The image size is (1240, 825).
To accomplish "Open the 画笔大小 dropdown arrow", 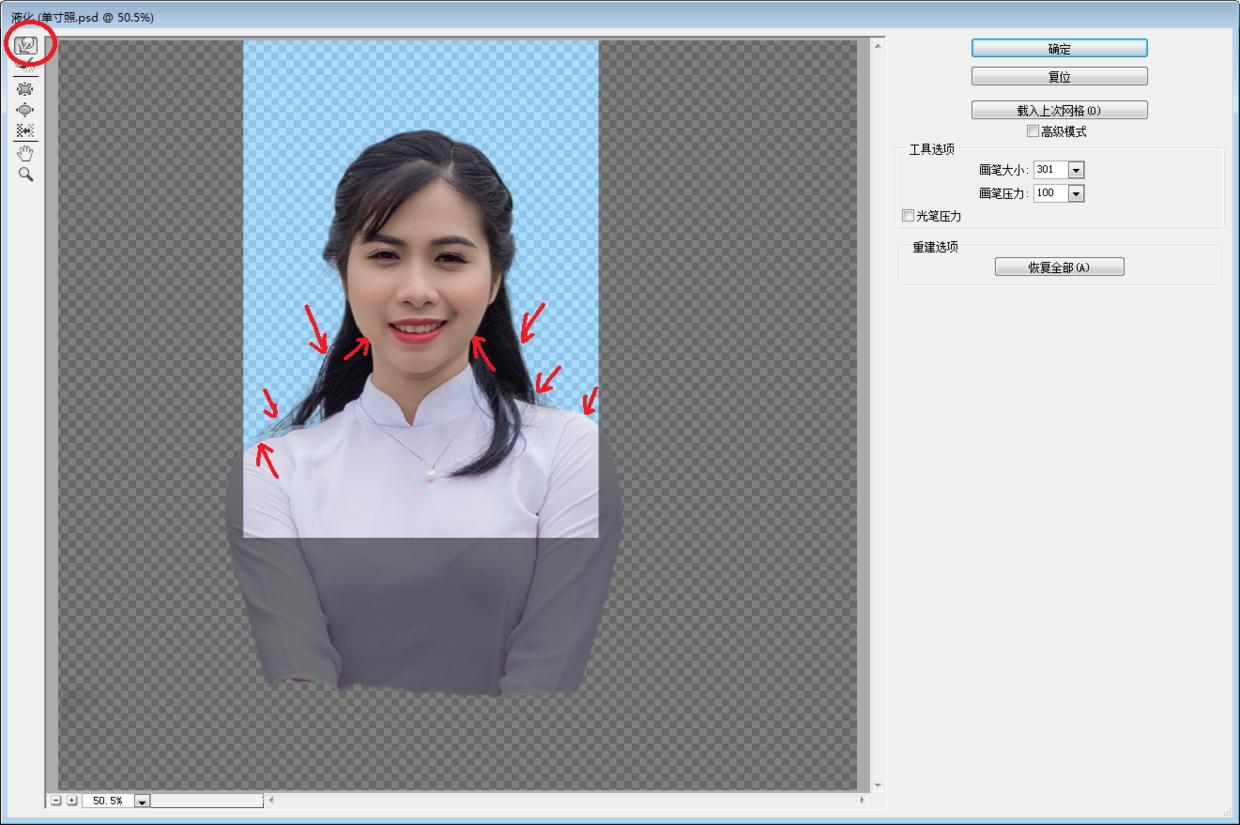I will (x=1076, y=171).
